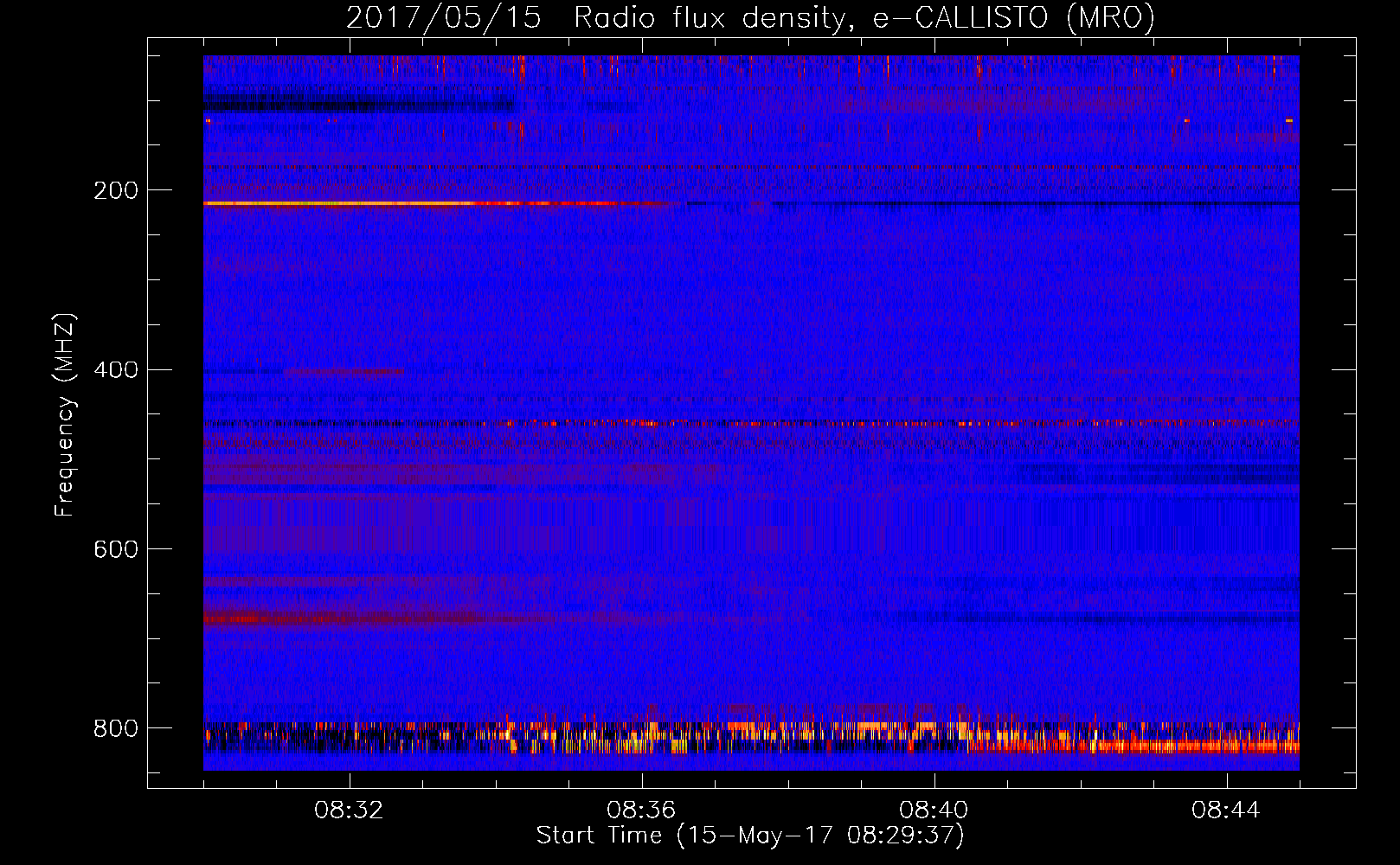Click the 600 frequency tick label
Viewport: 1400px width, 865px height.
(116, 549)
